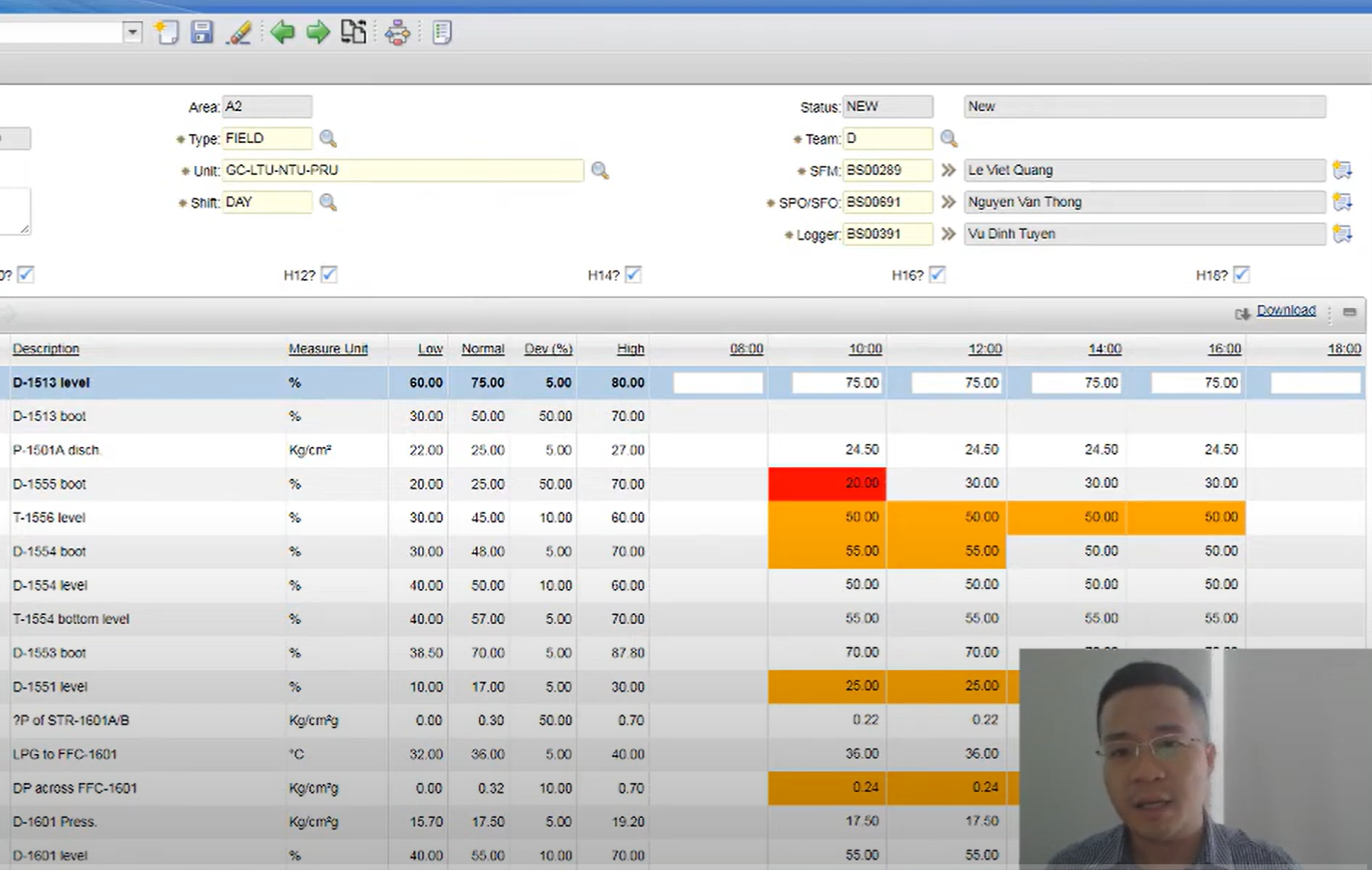1372x870 pixels.
Task: Expand Logger details with double chevron
Action: tap(948, 234)
